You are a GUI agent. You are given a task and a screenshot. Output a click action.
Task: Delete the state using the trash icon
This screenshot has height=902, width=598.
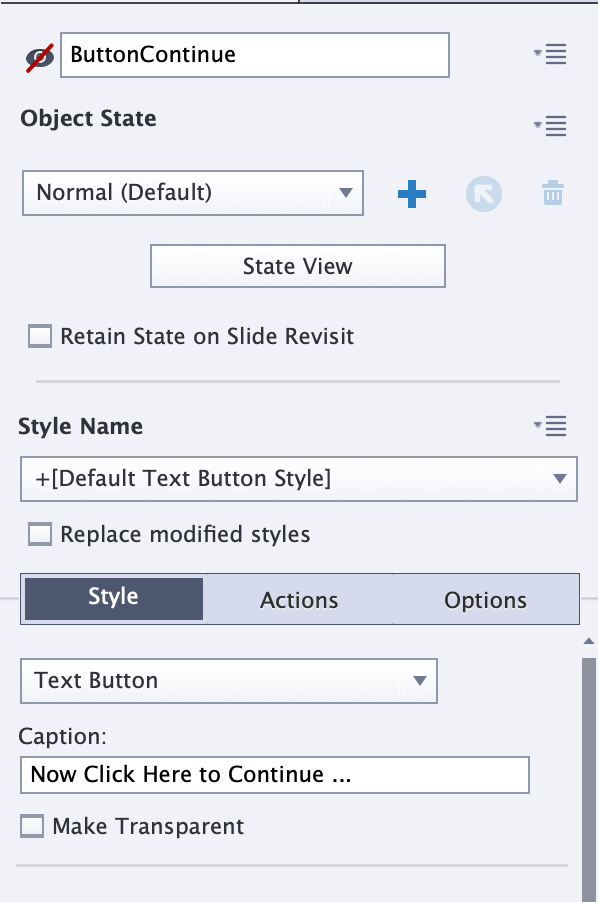pos(553,193)
